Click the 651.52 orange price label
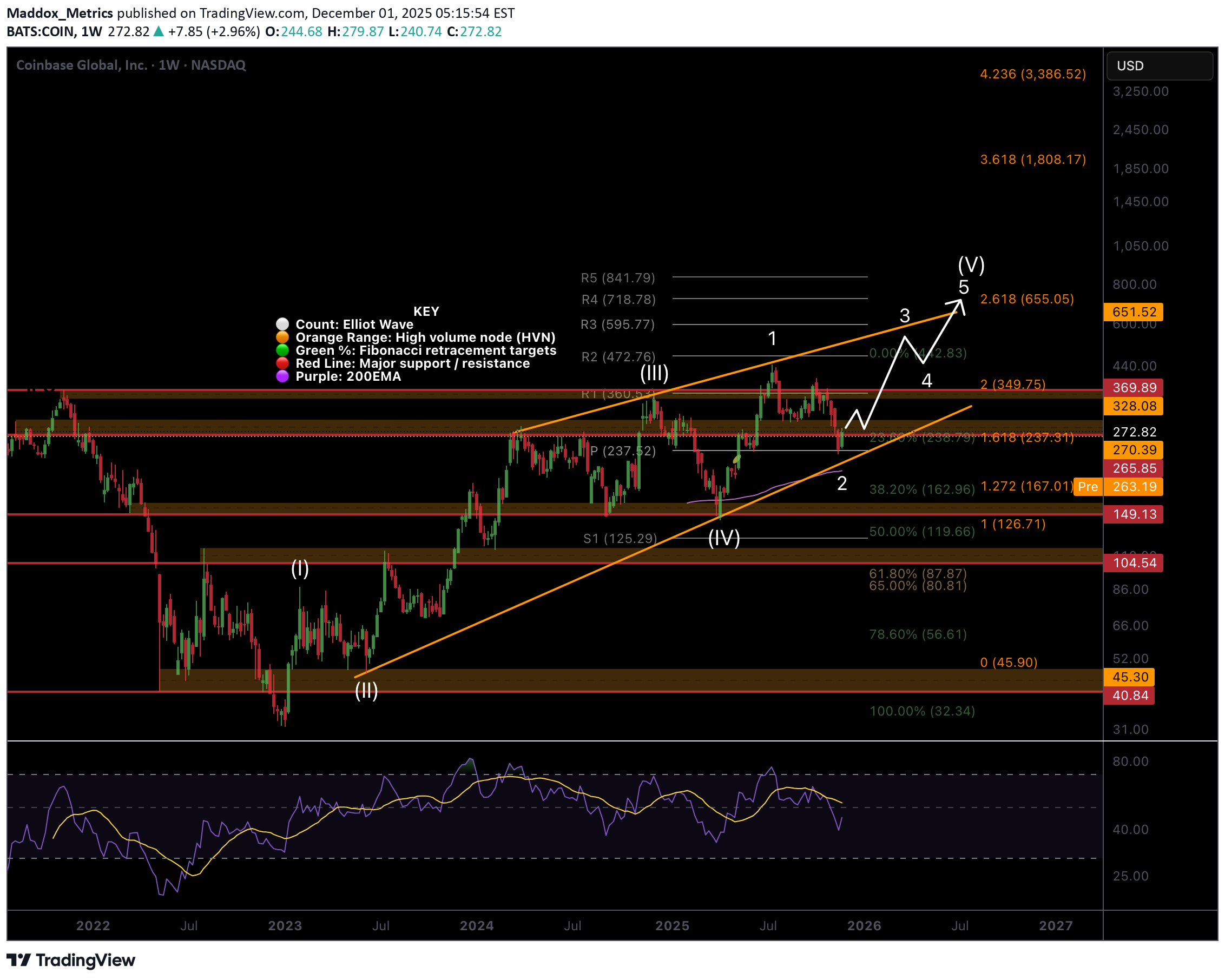Viewport: 1225px width, 980px height. tap(1134, 312)
